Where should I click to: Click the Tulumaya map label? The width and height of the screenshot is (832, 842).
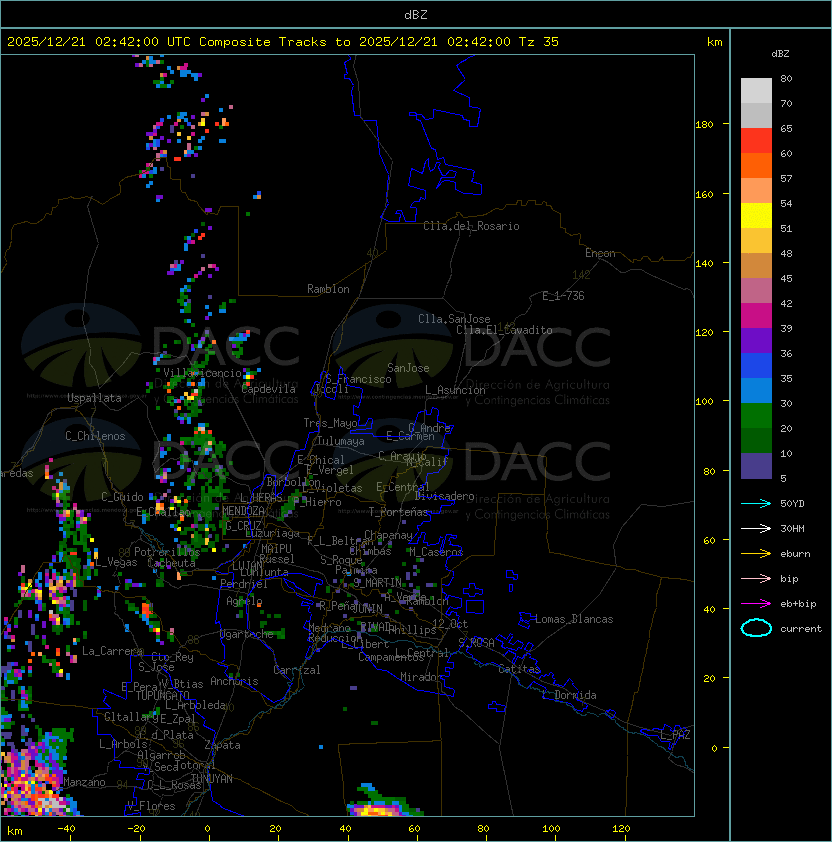point(341,441)
